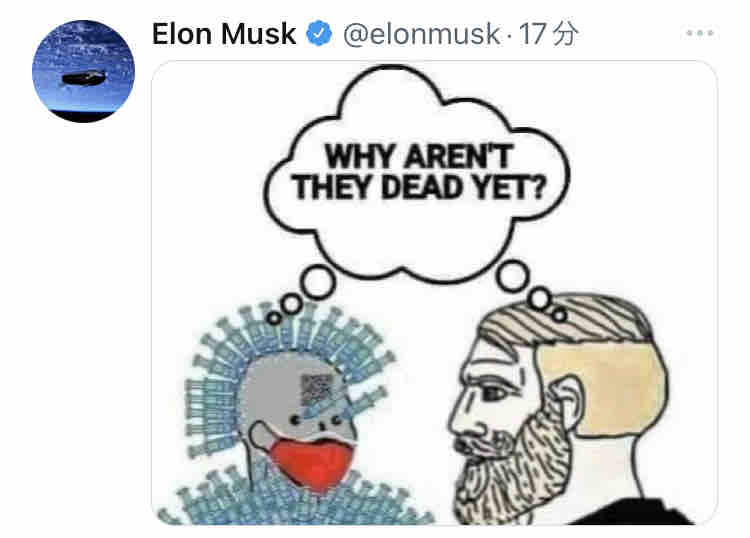Viewport: 750px width, 538px height.
Task: Click the @elonmusk handle
Action: pyautogui.click(x=421, y=34)
